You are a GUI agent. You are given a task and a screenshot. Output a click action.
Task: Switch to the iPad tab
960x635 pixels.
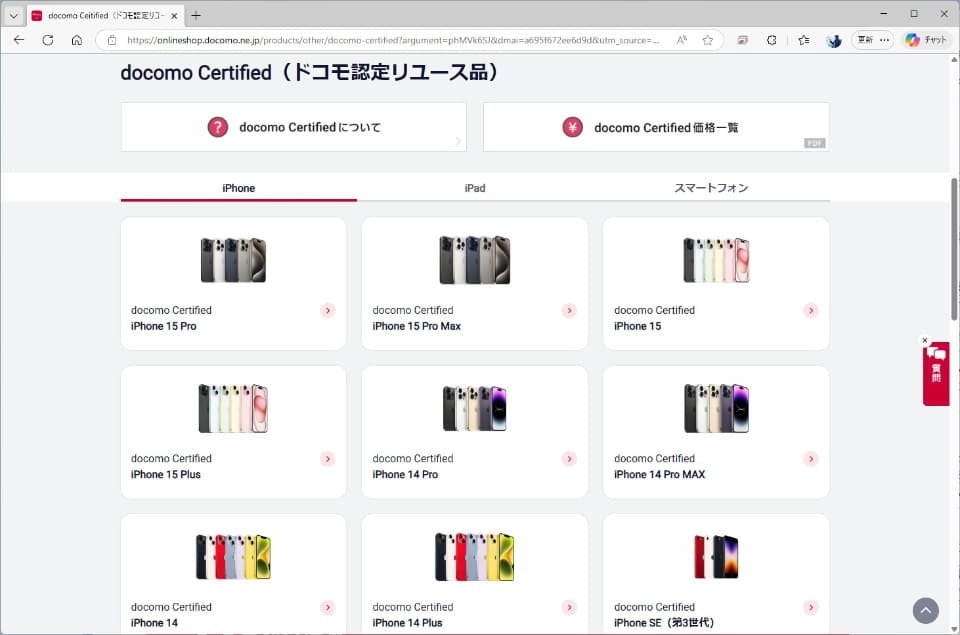(x=474, y=188)
